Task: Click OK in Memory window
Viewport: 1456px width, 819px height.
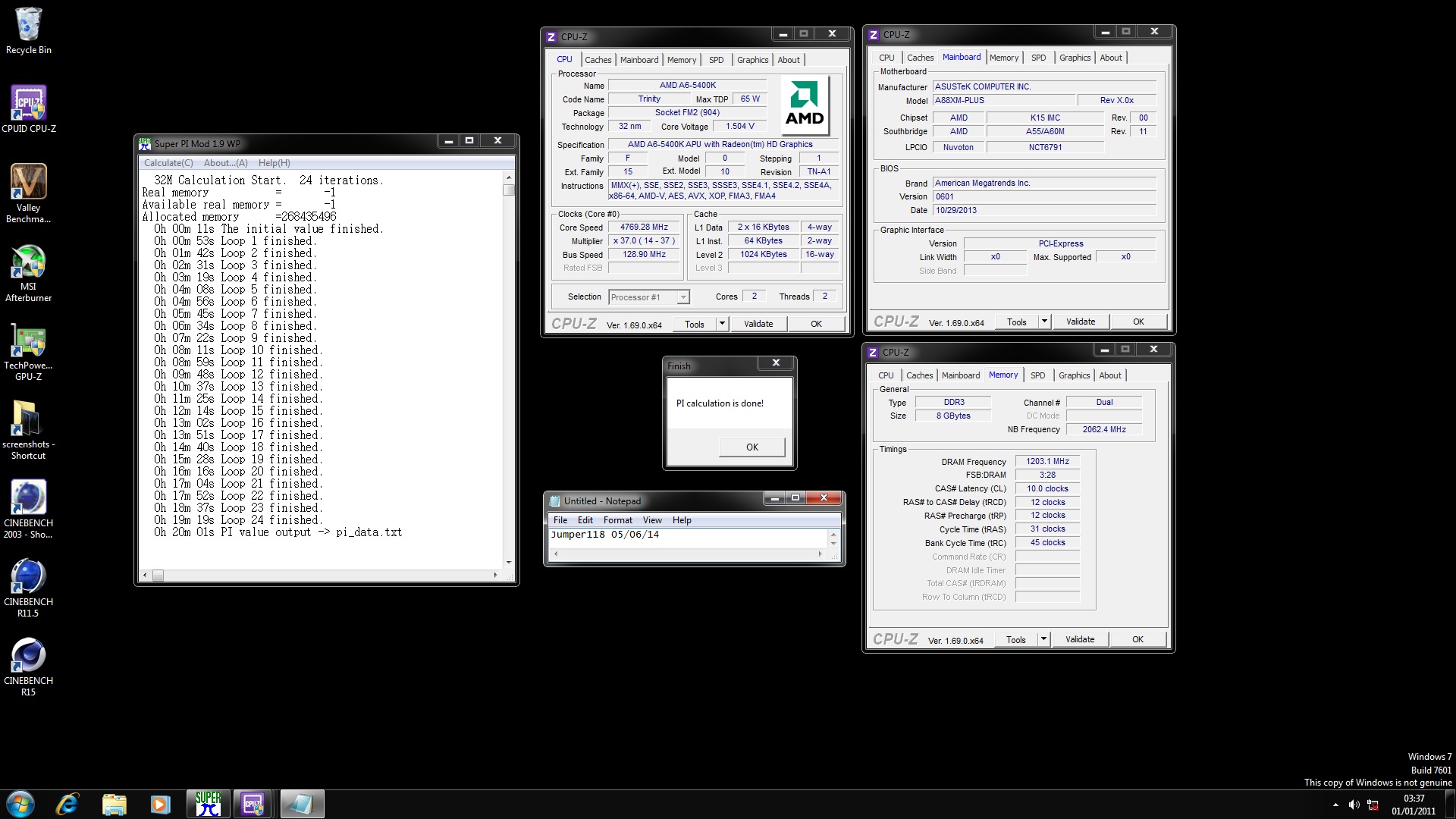Action: coord(1137,639)
